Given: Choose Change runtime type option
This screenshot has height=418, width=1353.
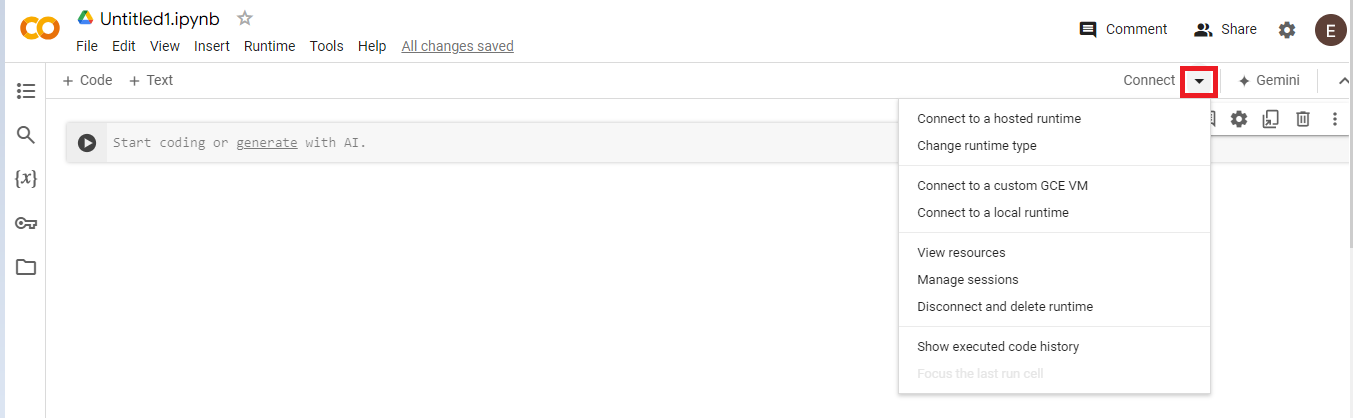Looking at the screenshot, I should pyautogui.click(x=977, y=146).
